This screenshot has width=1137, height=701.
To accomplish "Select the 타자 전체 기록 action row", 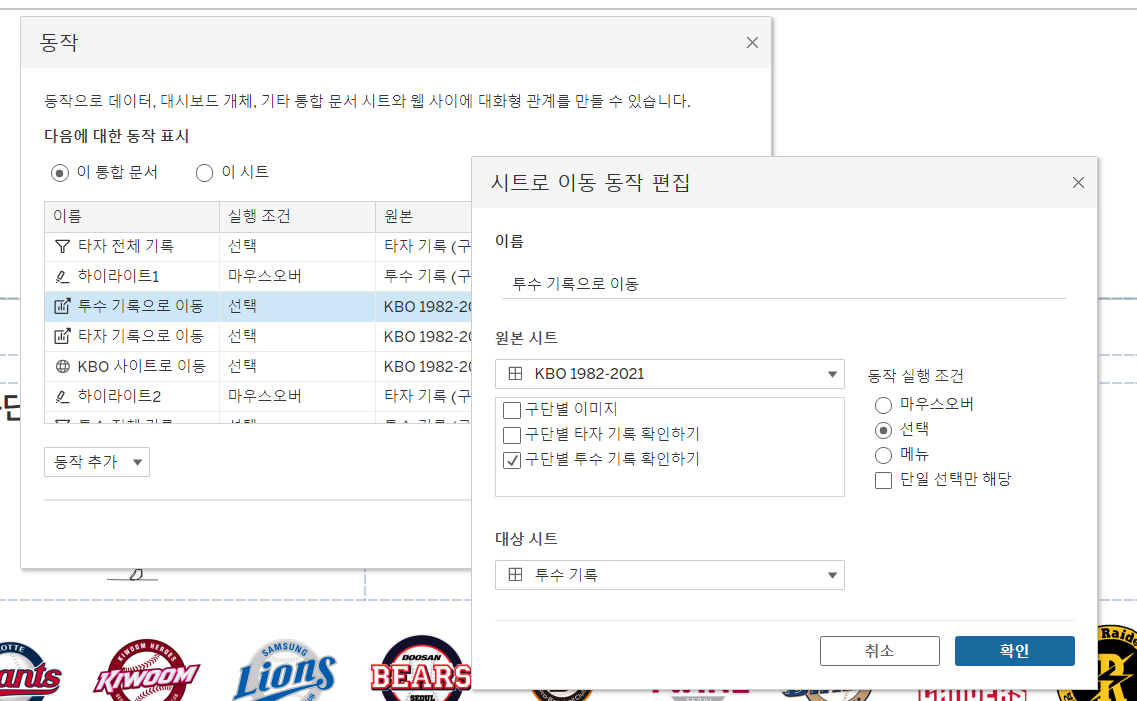I will 258,246.
